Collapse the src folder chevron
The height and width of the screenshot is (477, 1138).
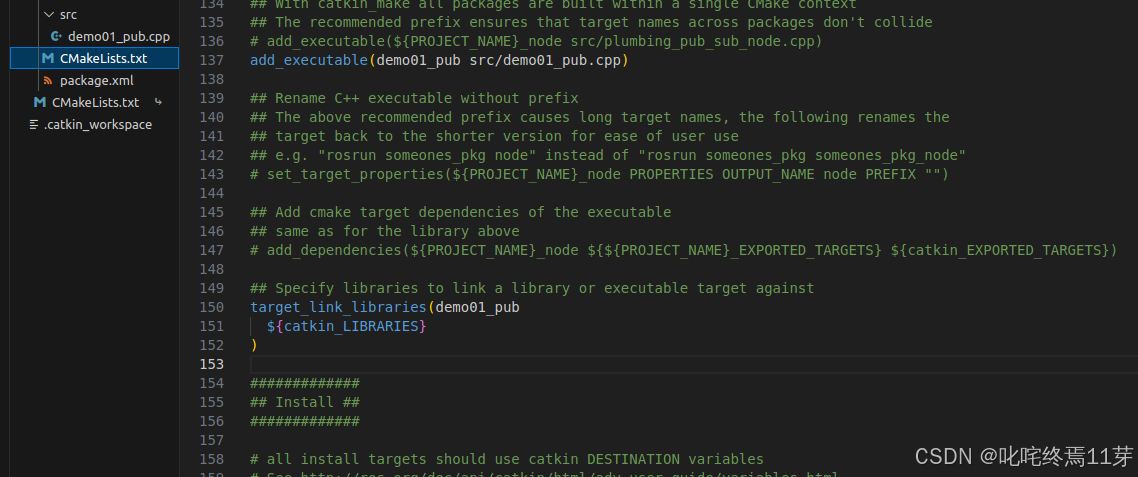point(49,15)
